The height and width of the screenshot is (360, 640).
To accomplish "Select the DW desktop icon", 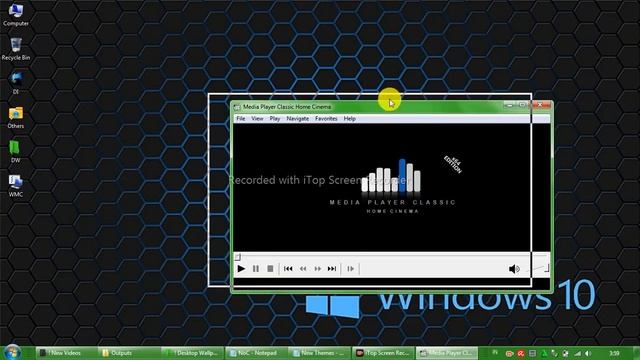I will point(16,151).
